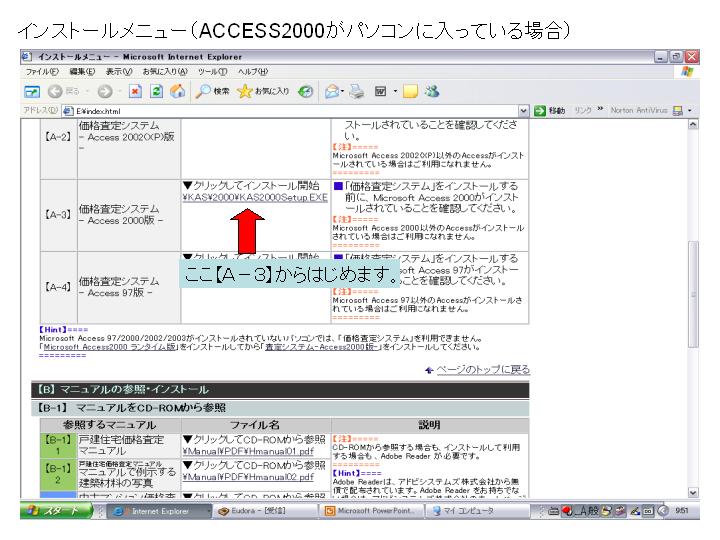
Task: Click the 【A-2】 cell label
Action: [x=58, y=136]
